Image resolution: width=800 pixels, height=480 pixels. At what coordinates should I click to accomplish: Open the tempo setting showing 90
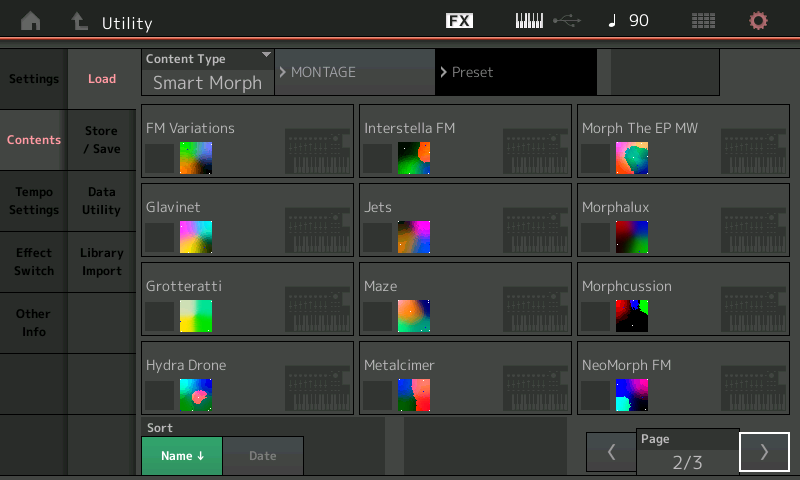[629, 21]
